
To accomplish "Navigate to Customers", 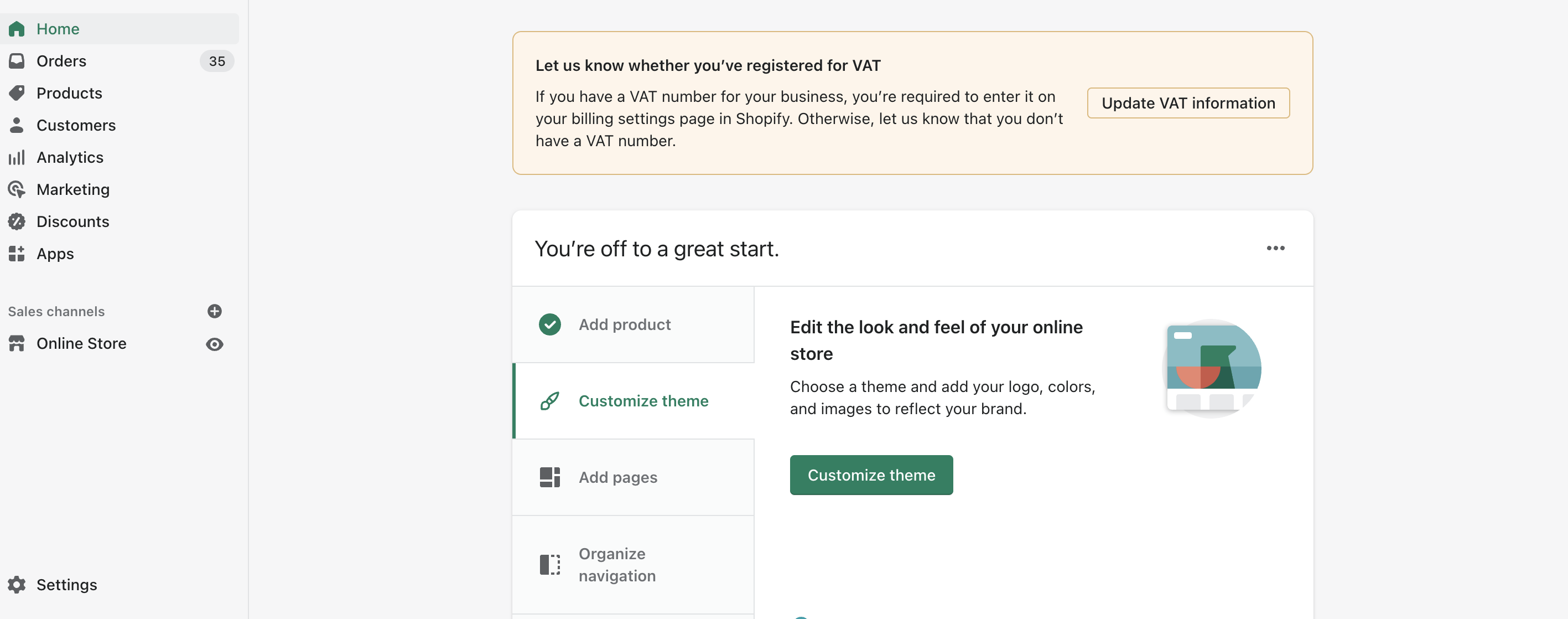I will (120, 125).
